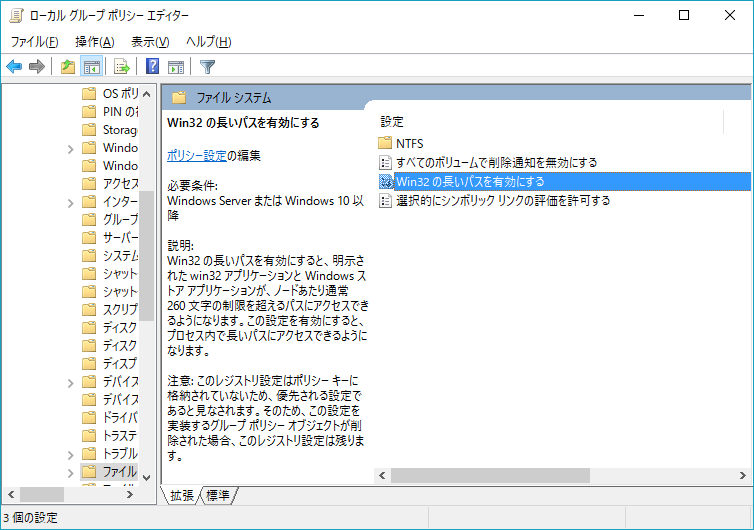Open the ファイル(F) menu
This screenshot has width=754, height=530.
tap(34, 41)
